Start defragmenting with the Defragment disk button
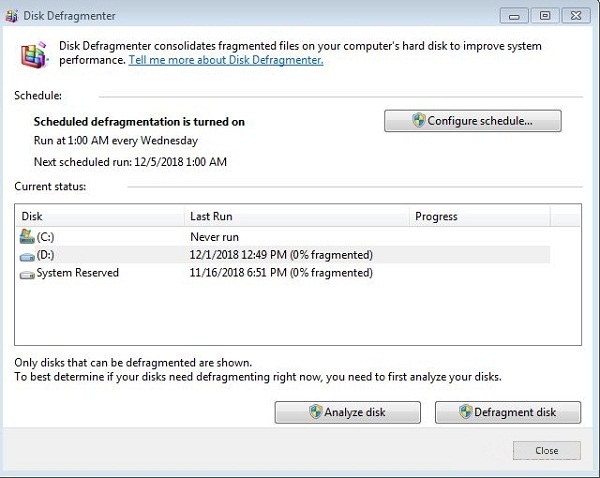 click(x=508, y=412)
